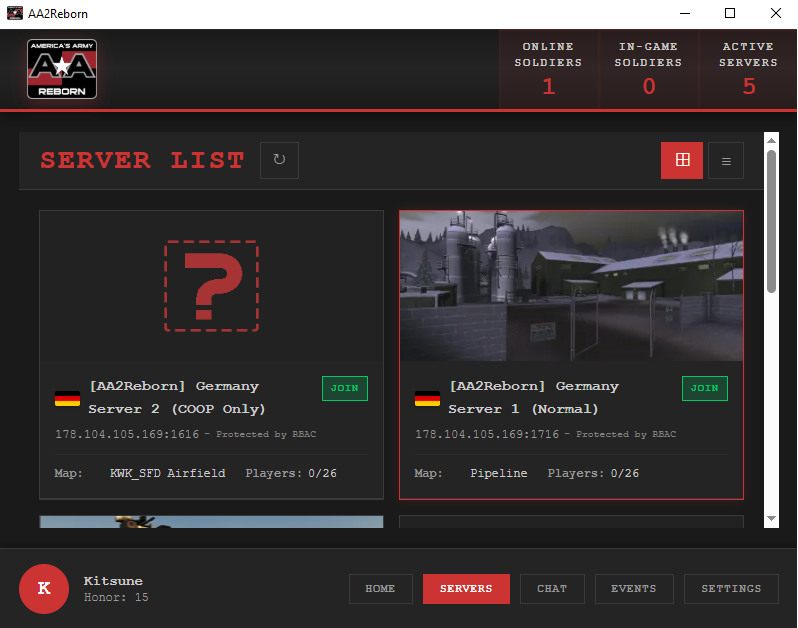Click the Kitsune username text

113,581
